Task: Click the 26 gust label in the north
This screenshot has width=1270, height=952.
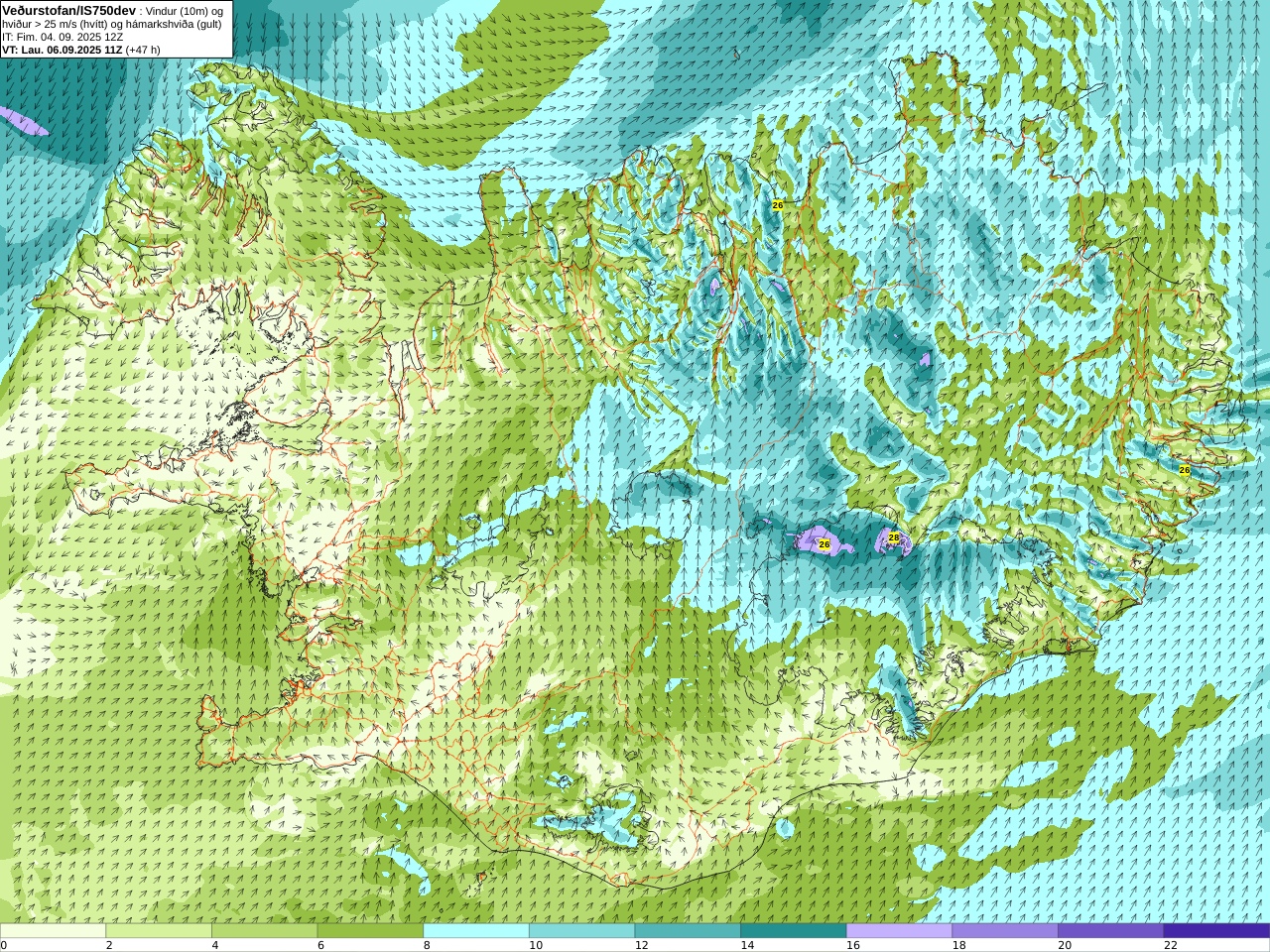Action: pos(777,205)
